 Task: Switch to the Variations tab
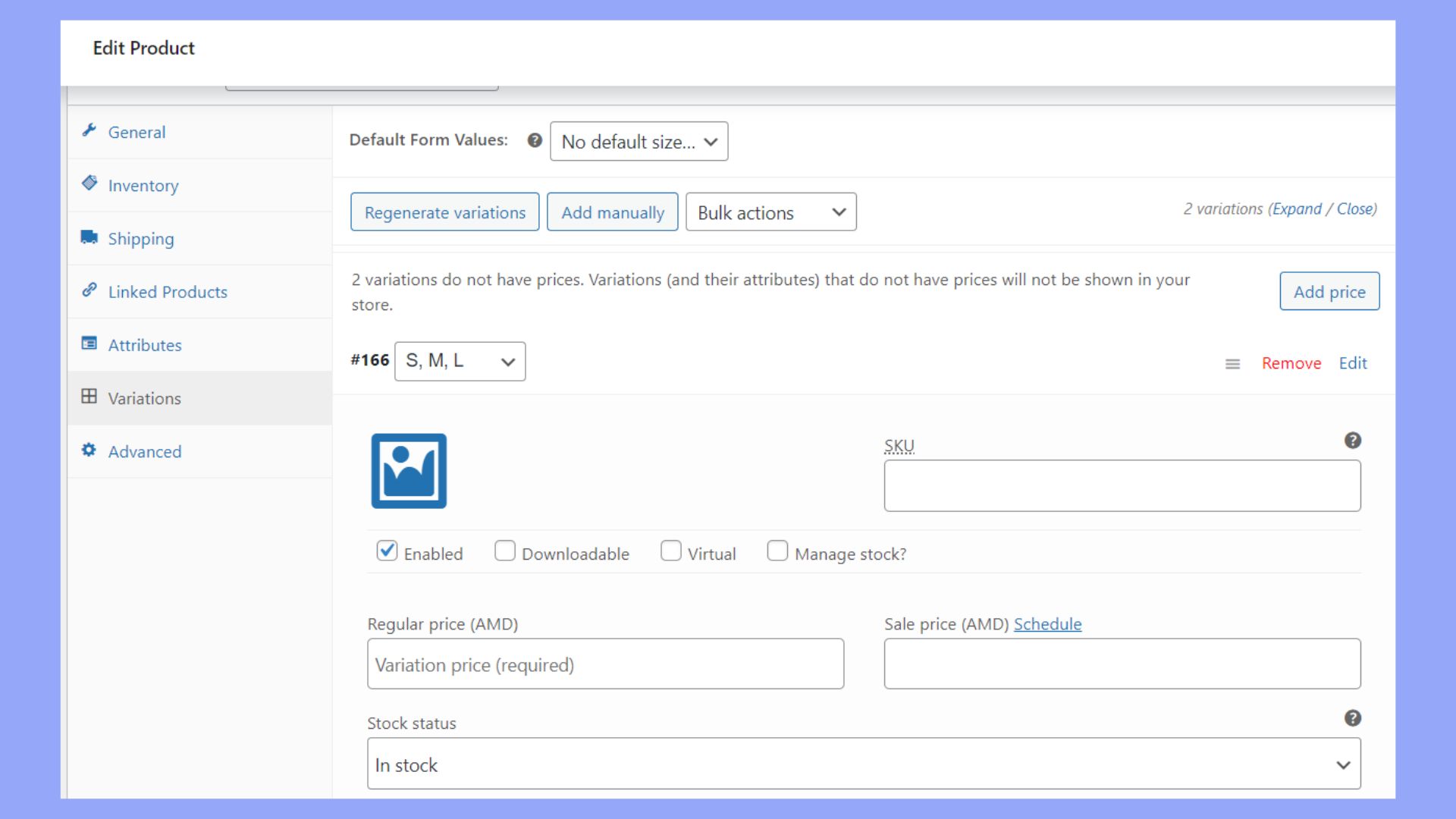point(144,398)
